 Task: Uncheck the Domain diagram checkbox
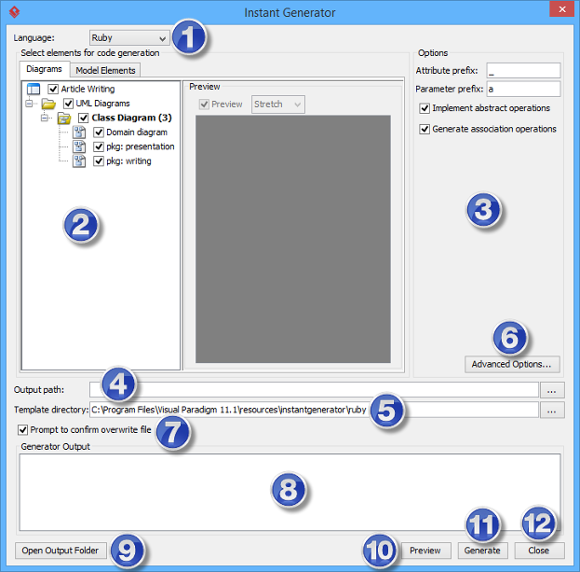pyautogui.click(x=98, y=132)
